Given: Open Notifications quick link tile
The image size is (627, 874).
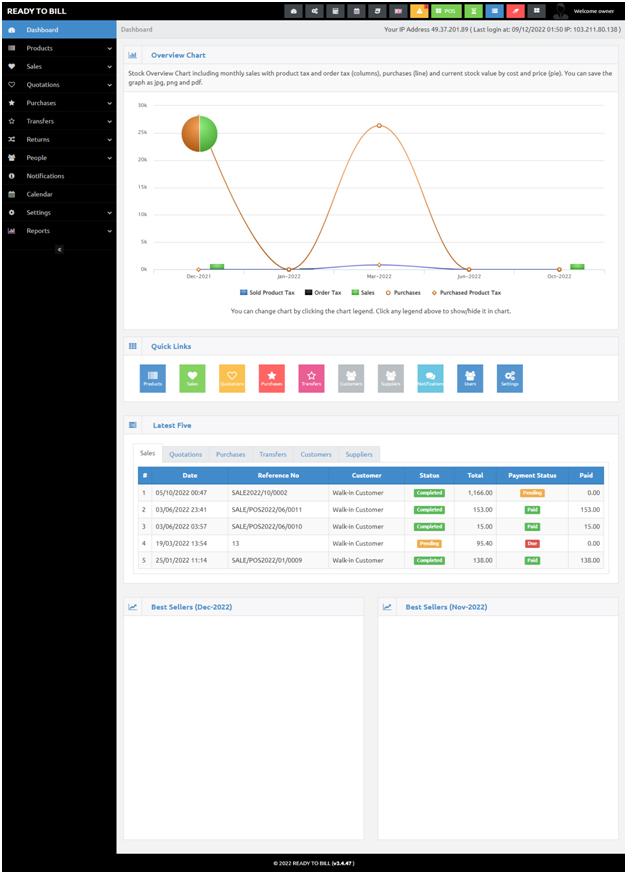Looking at the screenshot, I should pyautogui.click(x=430, y=378).
